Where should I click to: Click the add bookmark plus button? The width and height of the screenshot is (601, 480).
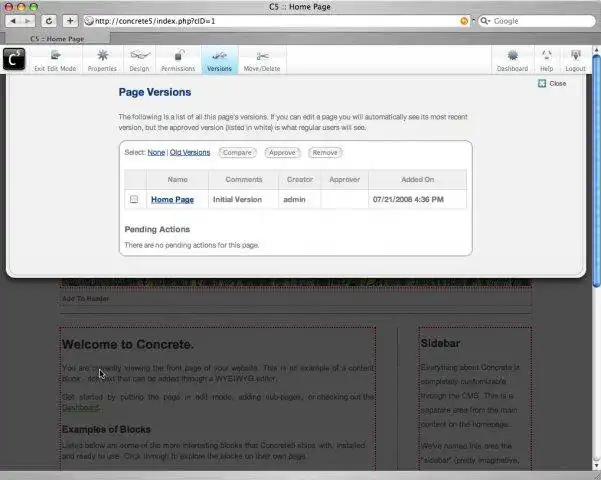pyautogui.click(x=70, y=21)
